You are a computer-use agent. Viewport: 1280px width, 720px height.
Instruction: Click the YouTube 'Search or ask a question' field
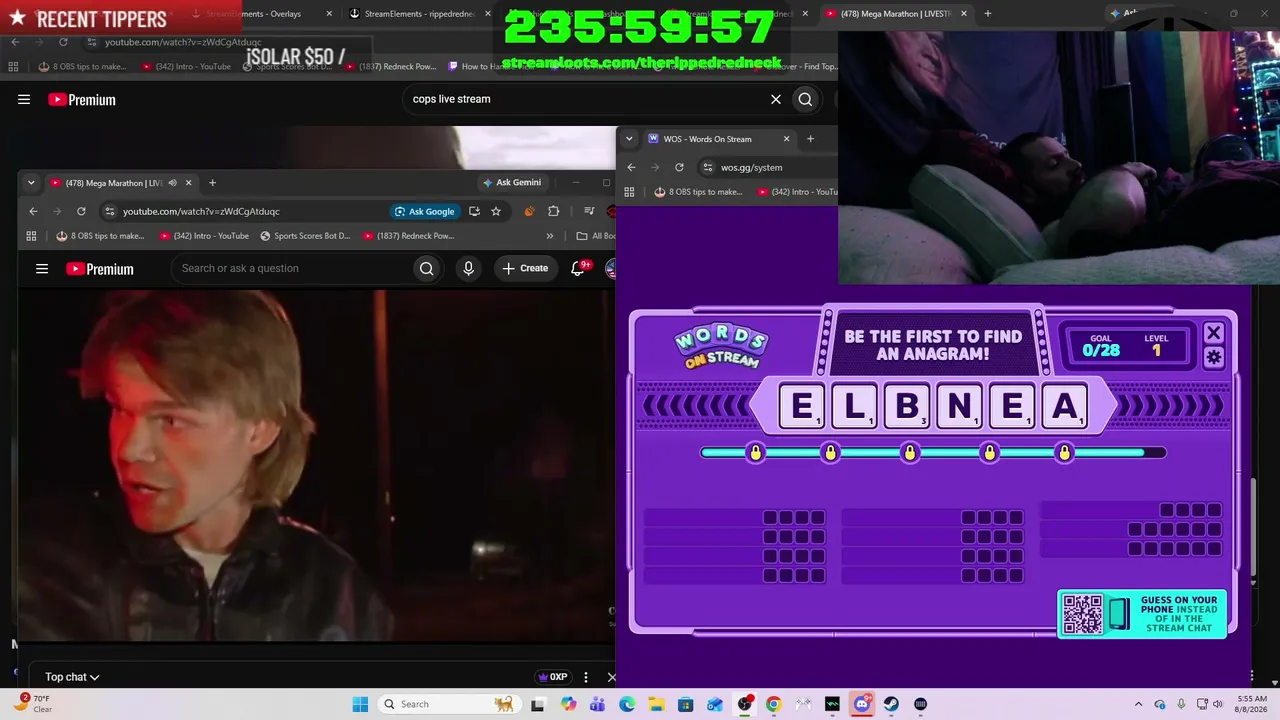[x=291, y=268]
